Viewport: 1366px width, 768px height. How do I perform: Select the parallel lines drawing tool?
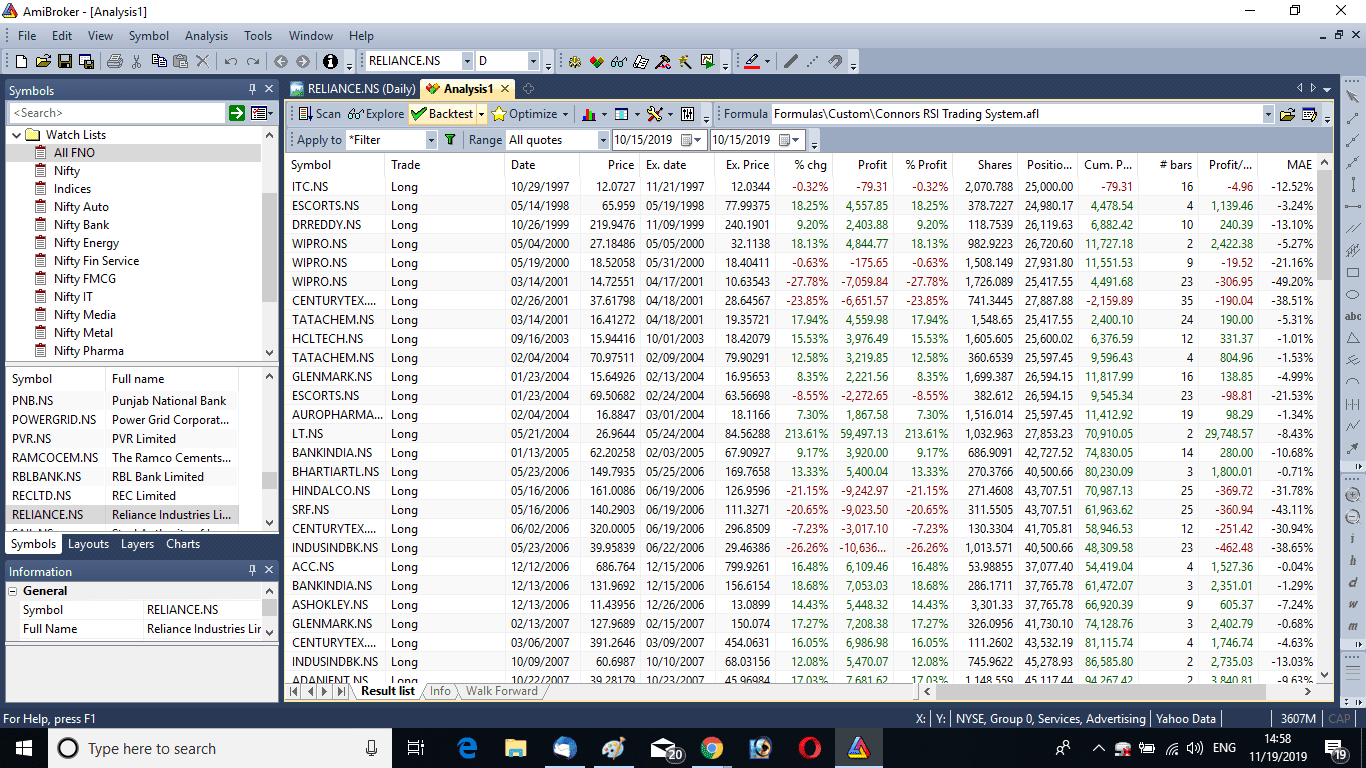click(1353, 228)
